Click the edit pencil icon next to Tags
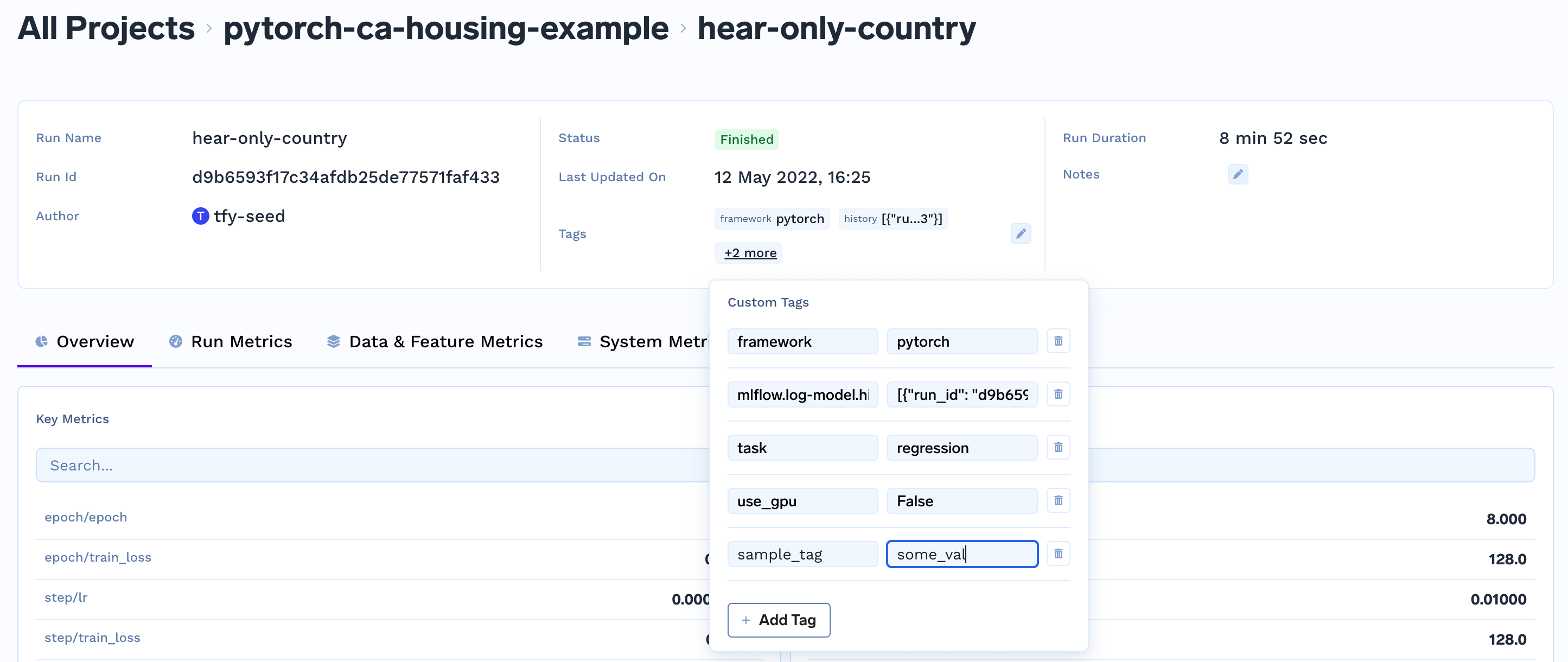The width and height of the screenshot is (1568, 662). 1020,234
